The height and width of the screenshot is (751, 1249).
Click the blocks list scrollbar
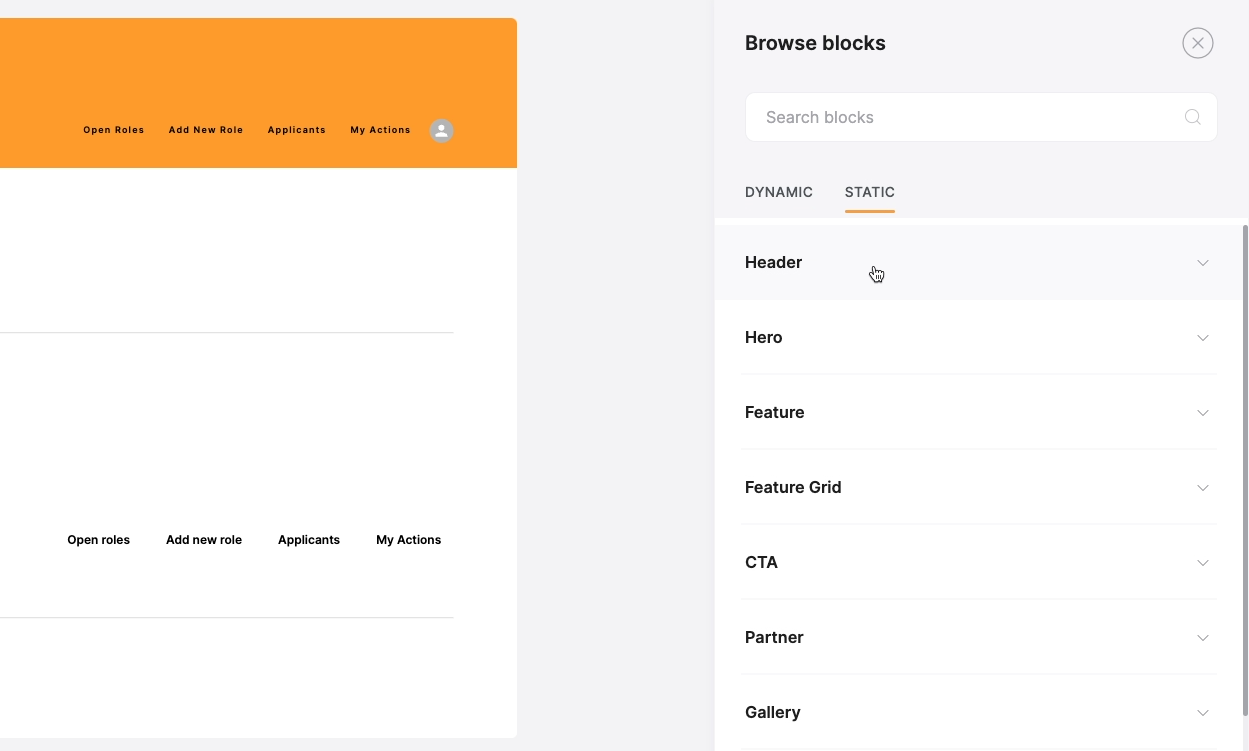[x=1245, y=470]
